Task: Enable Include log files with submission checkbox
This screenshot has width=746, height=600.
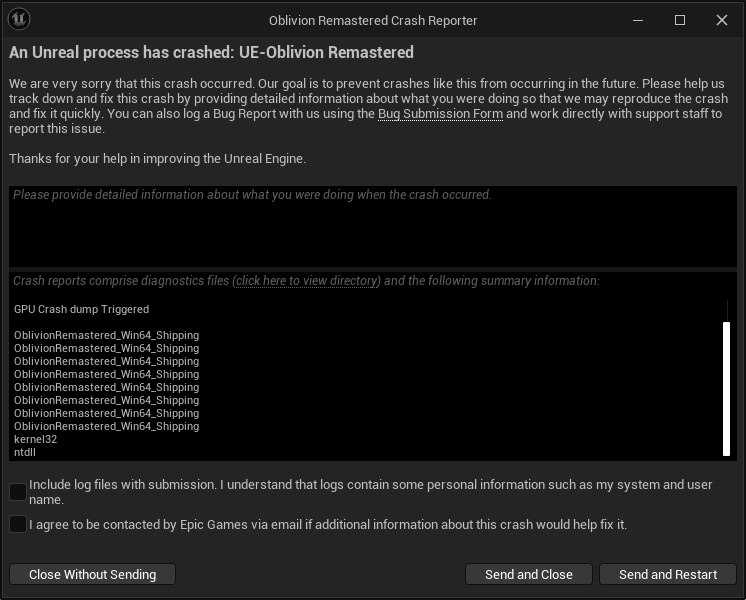Action: pos(18,492)
